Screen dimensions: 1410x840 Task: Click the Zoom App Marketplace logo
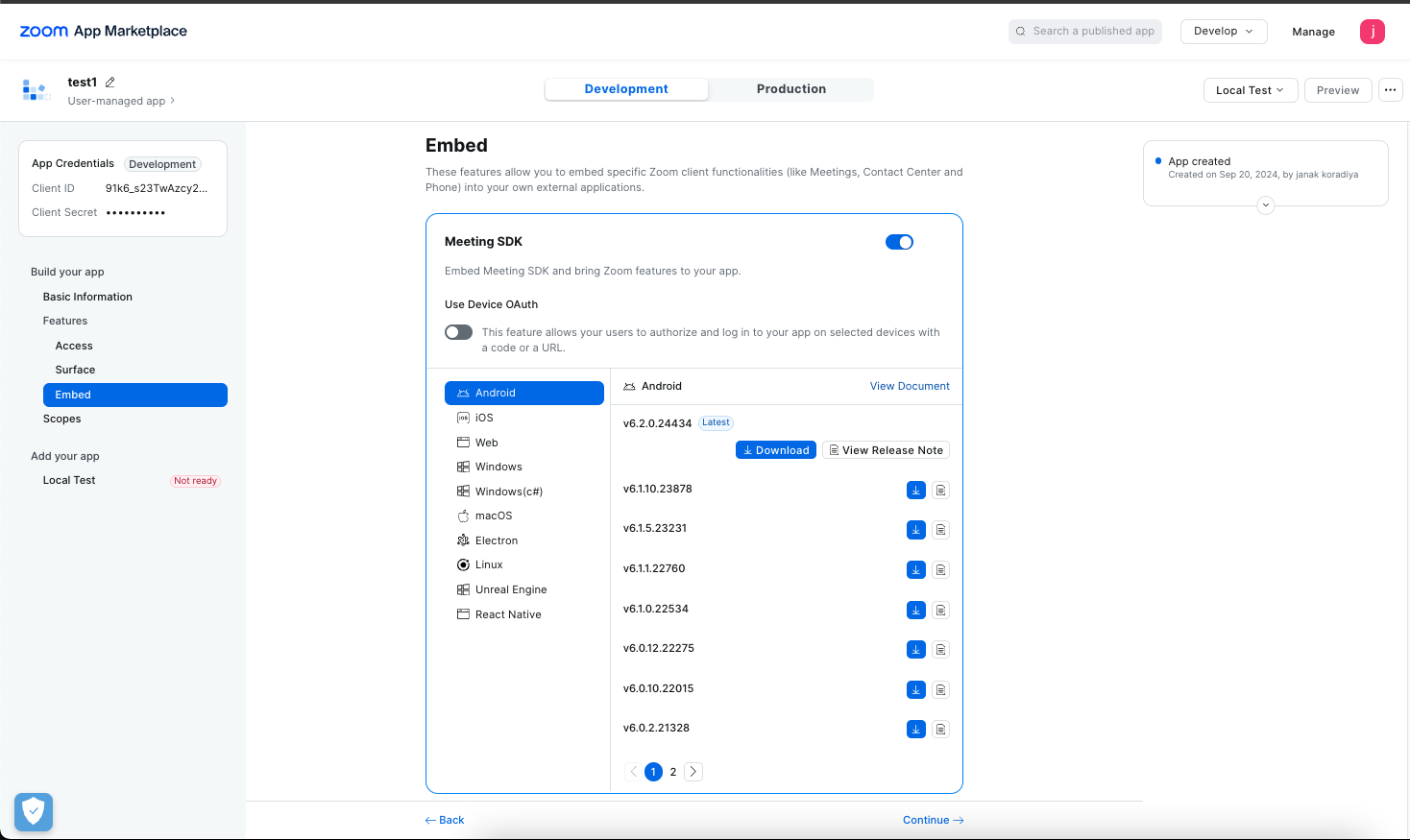104,32
